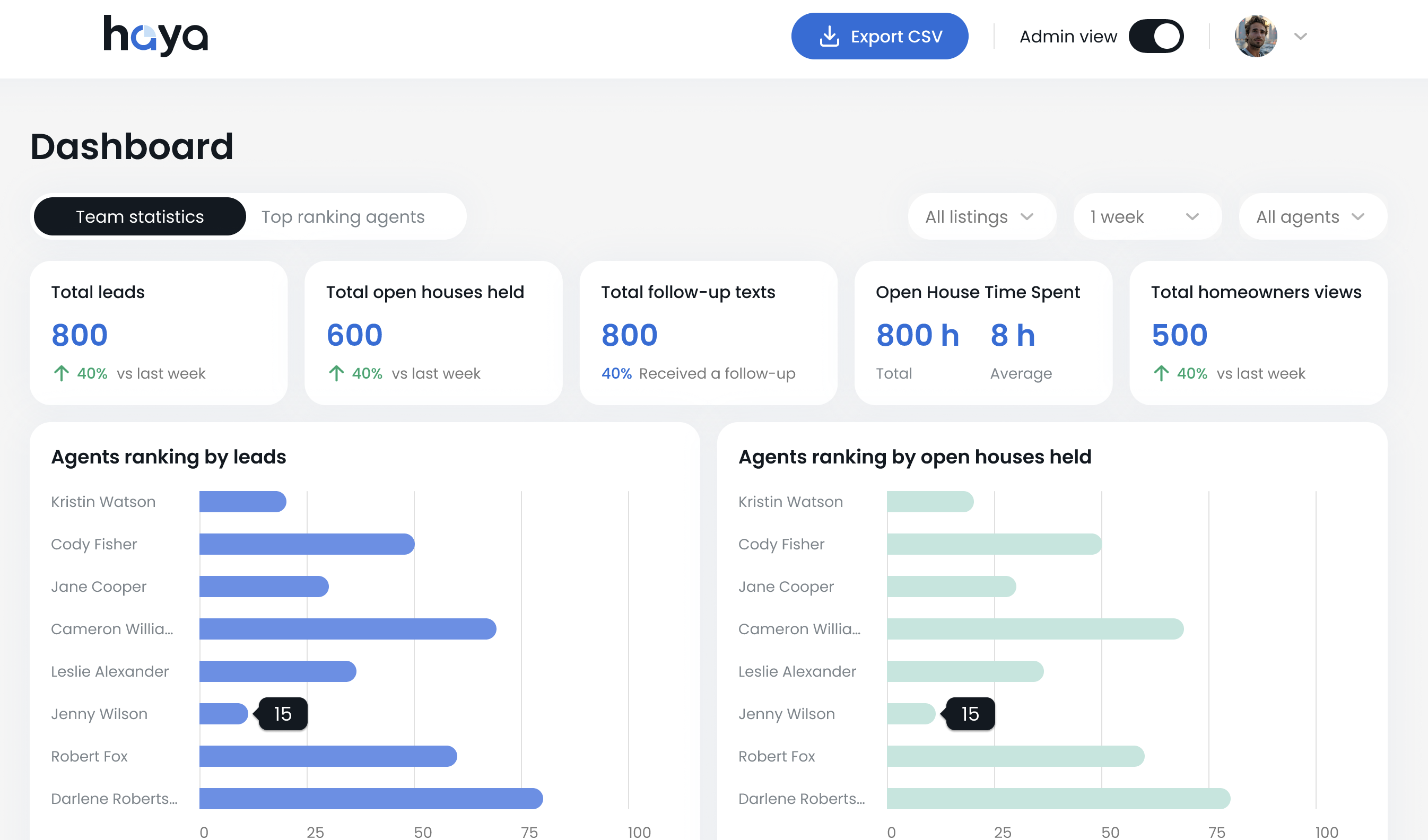Click the Open House Time Spent card
Screen dimensions: 1428x840
[x=982, y=333]
